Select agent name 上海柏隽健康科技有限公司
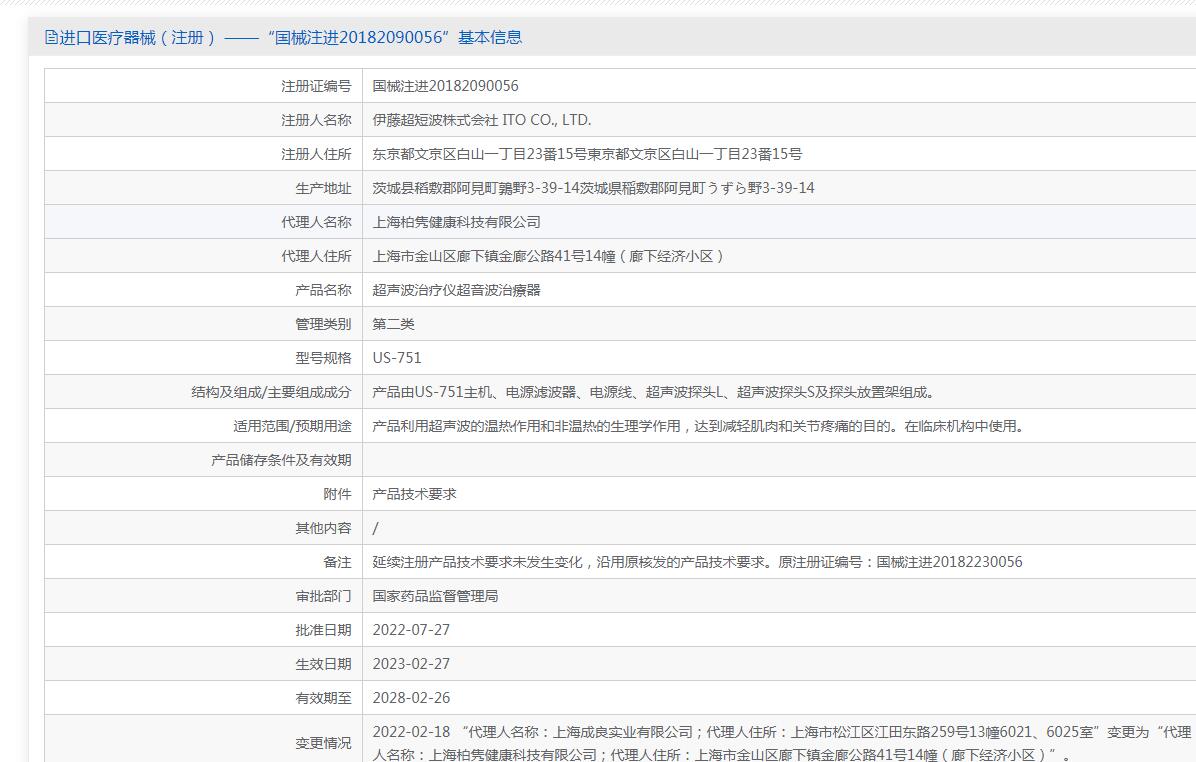Screen dimensions: 1196x762 (x=457, y=222)
